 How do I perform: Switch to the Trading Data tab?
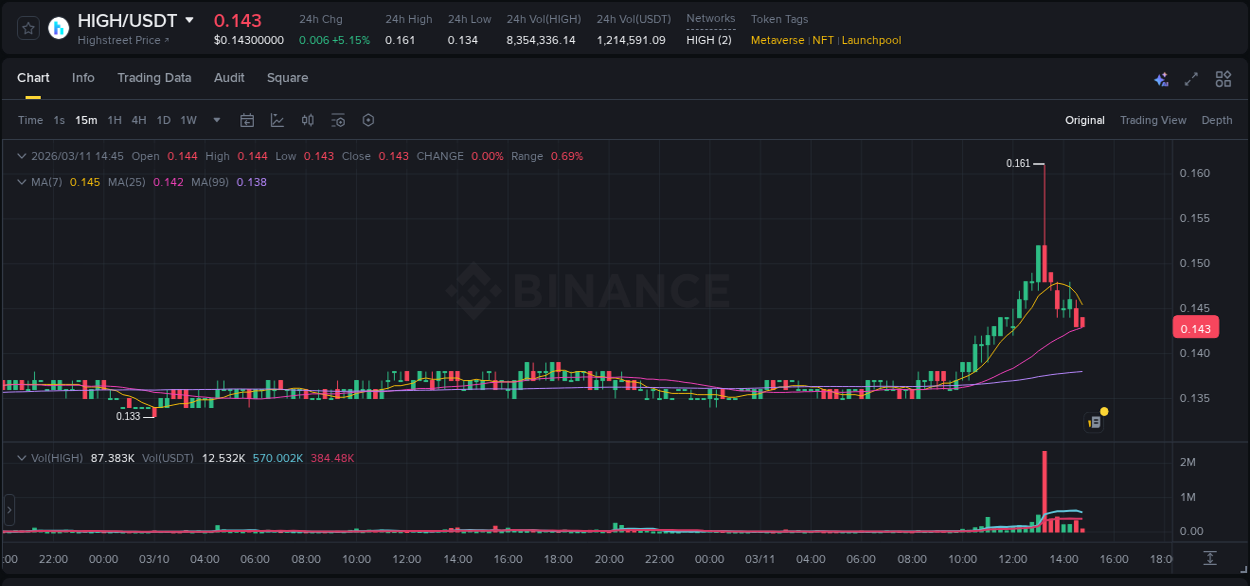(x=154, y=77)
